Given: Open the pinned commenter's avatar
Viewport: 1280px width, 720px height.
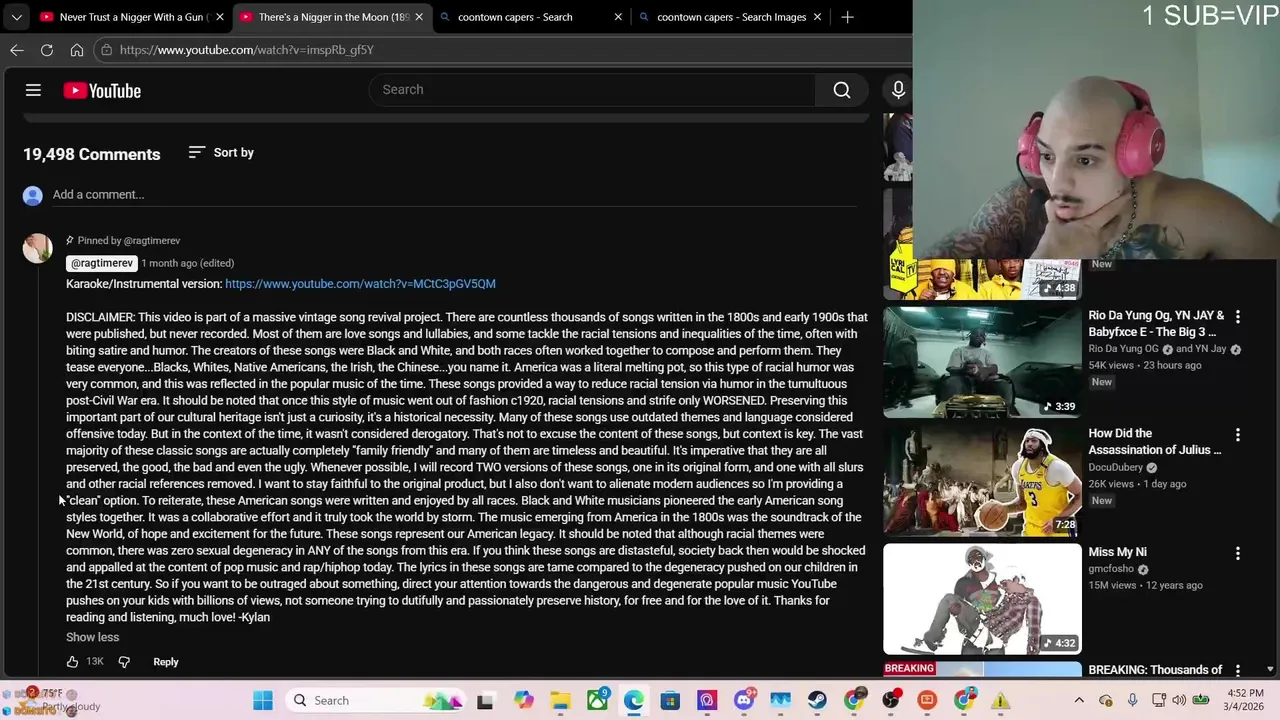Looking at the screenshot, I should [38, 248].
